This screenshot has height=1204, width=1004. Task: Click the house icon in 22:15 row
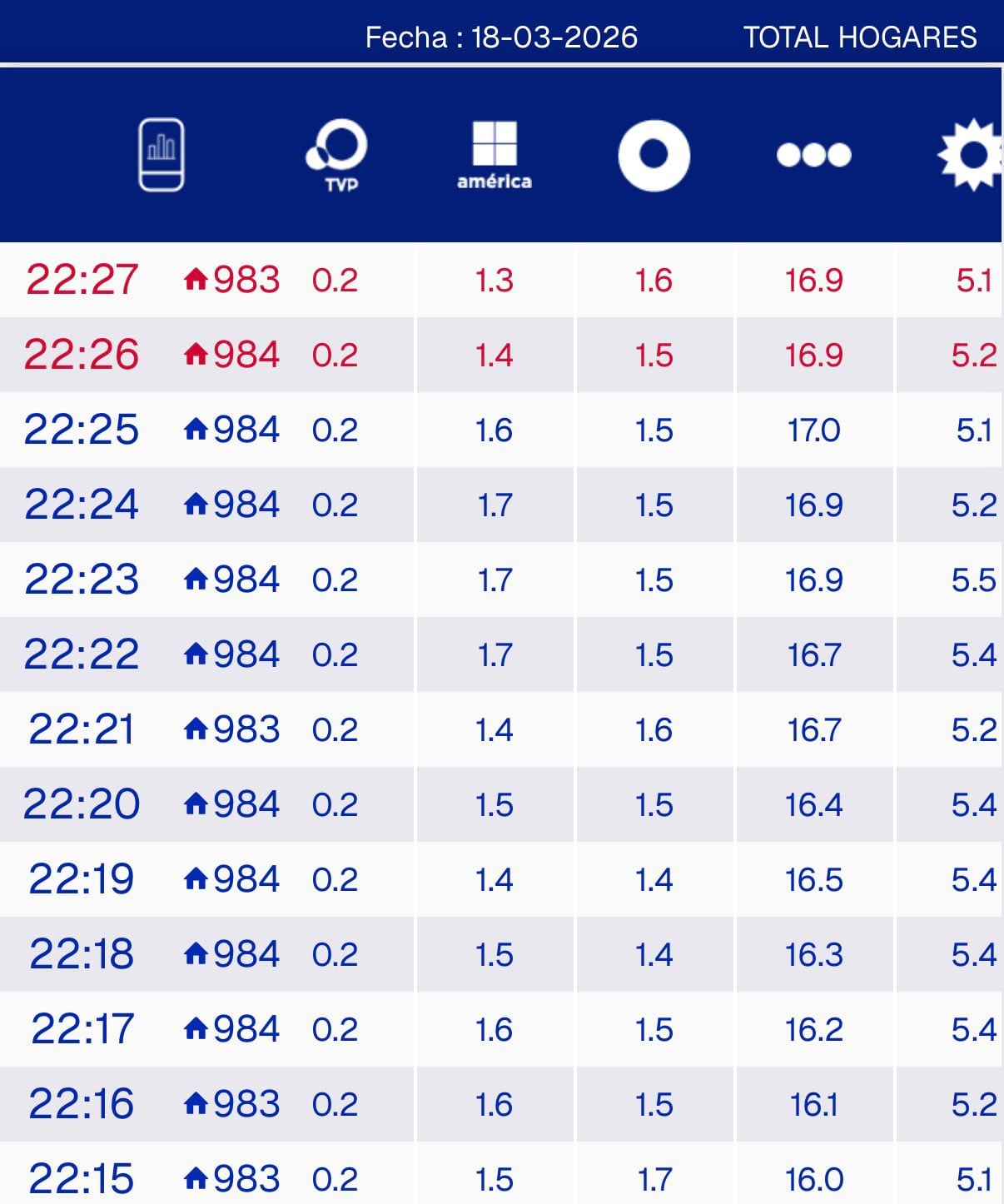point(196,1178)
